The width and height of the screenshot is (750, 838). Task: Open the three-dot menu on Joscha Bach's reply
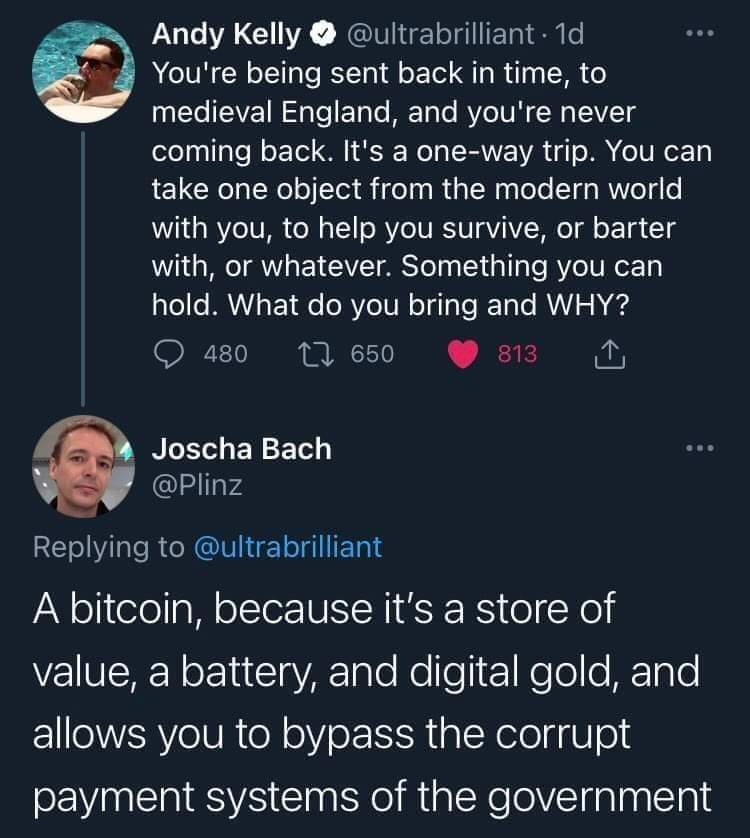pyautogui.click(x=700, y=447)
